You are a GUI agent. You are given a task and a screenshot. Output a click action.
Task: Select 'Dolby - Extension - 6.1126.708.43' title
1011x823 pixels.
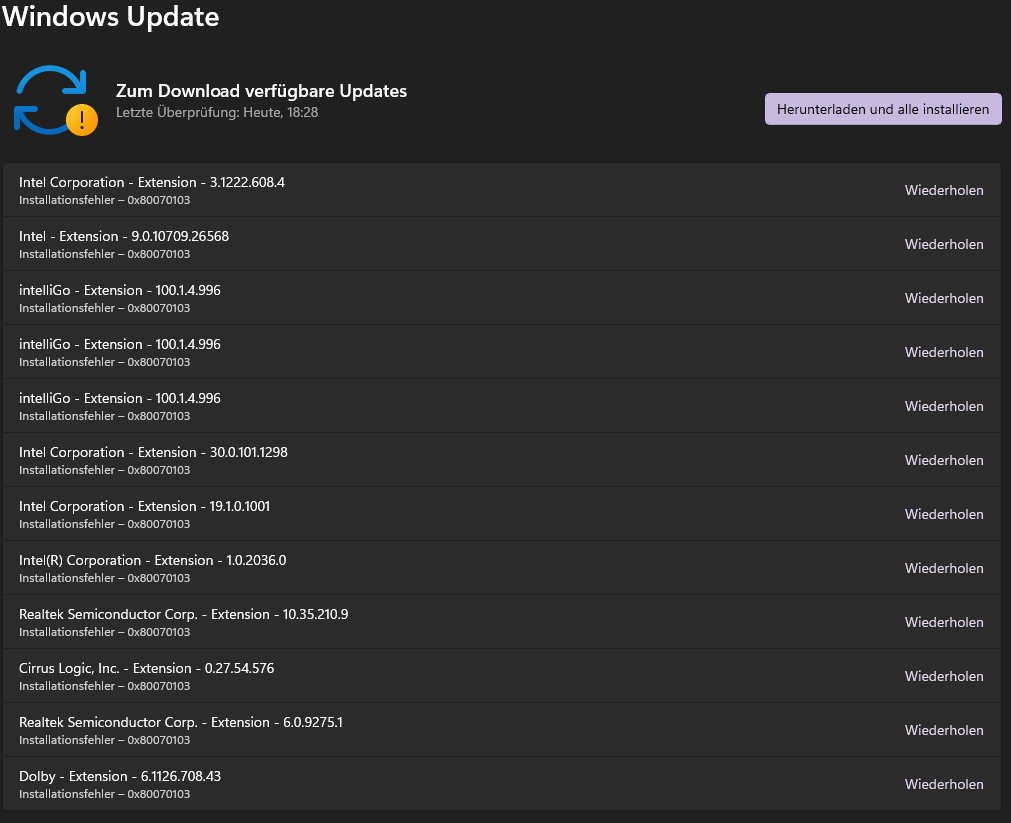[x=120, y=777]
